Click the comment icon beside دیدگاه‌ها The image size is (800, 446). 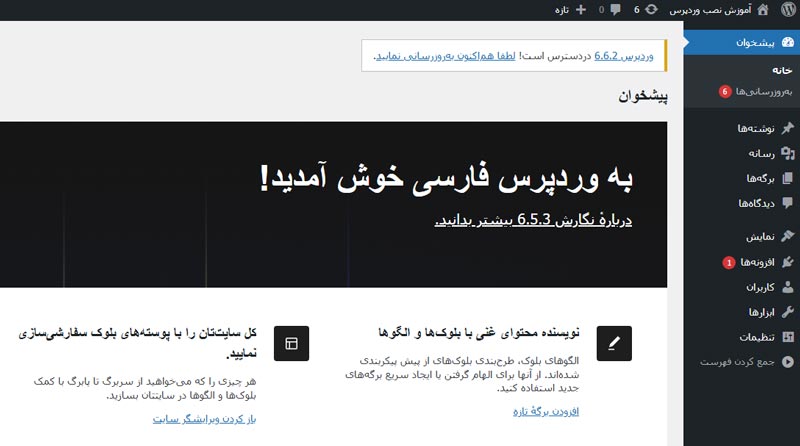788,203
